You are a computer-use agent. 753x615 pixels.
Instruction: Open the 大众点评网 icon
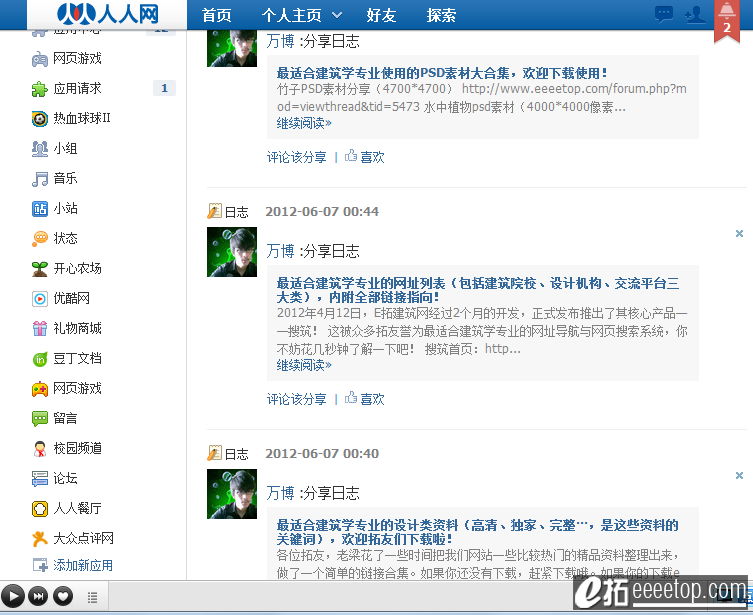[x=40, y=539]
